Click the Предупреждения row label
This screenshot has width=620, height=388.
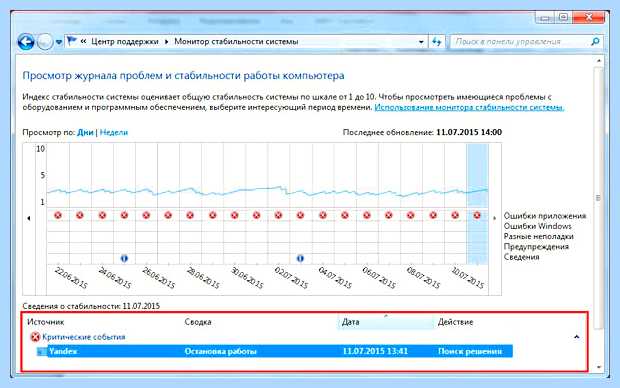(536, 247)
